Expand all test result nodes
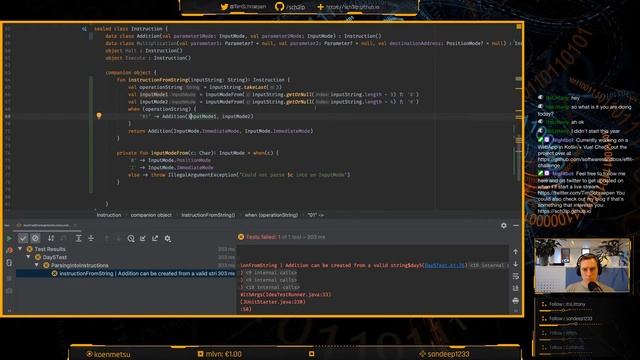640x360 pixels. (x=78, y=238)
